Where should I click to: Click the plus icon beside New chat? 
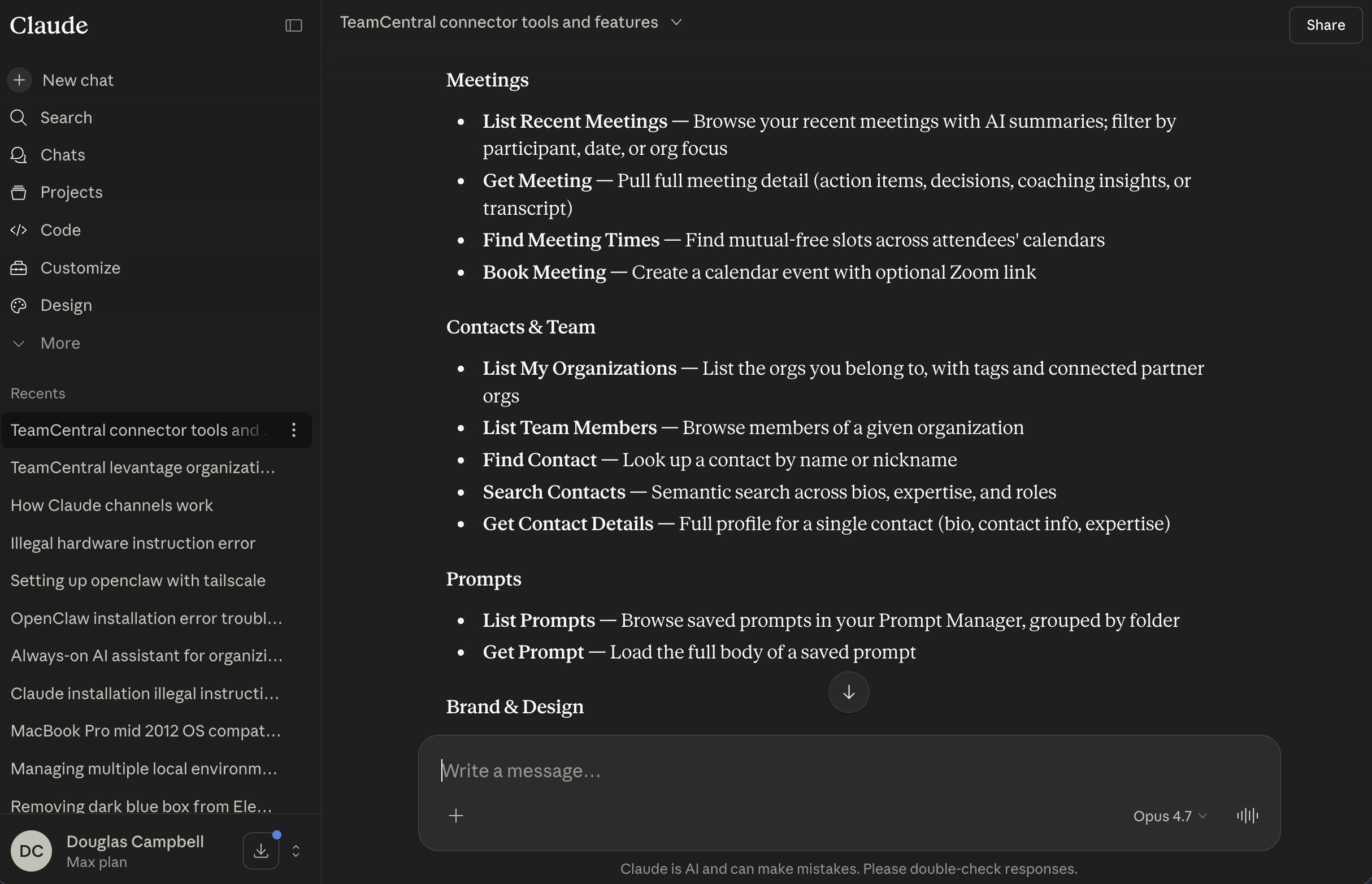20,80
